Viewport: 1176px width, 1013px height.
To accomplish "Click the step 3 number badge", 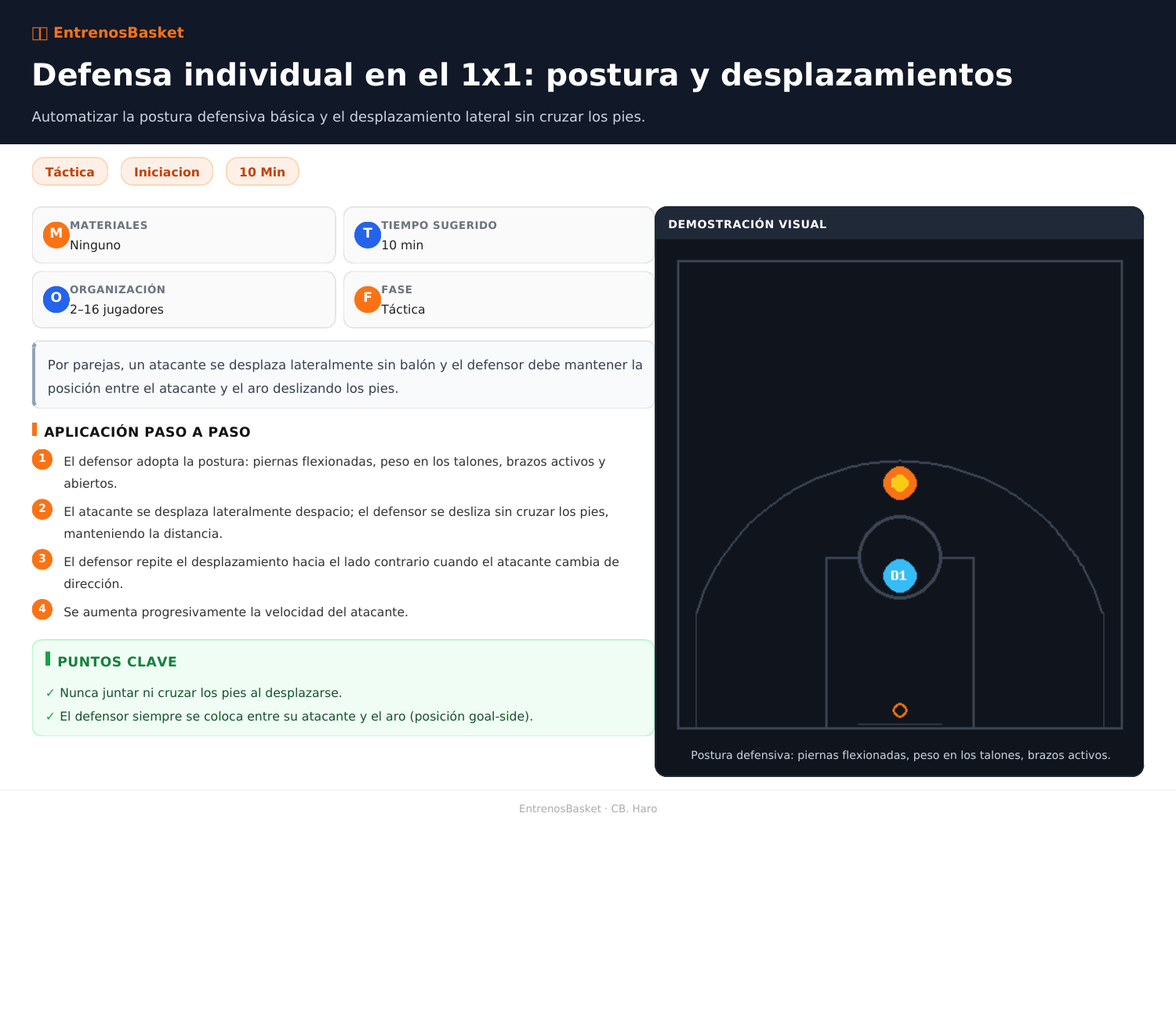I will point(42,560).
